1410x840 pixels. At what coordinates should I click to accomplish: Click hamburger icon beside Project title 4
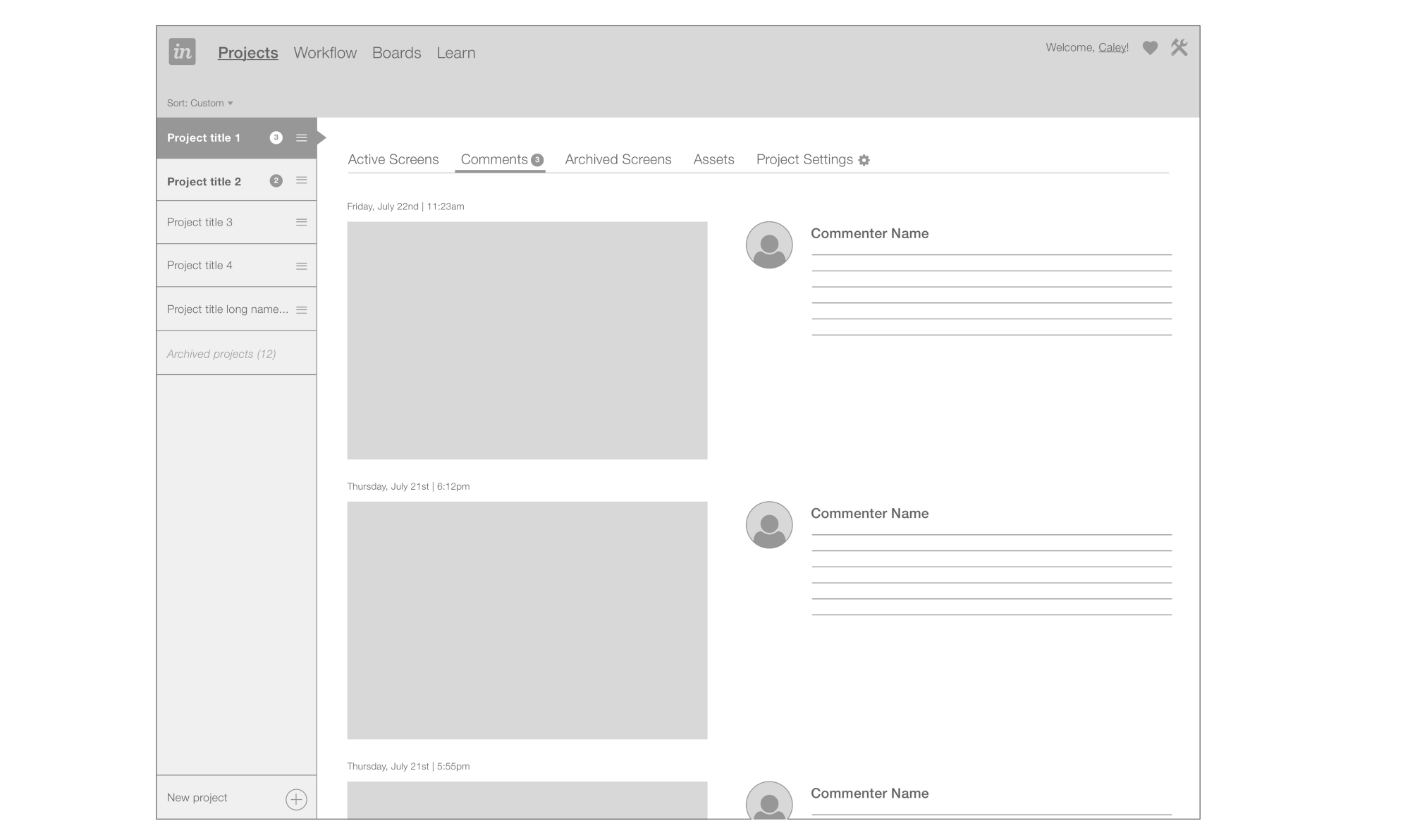tap(302, 266)
